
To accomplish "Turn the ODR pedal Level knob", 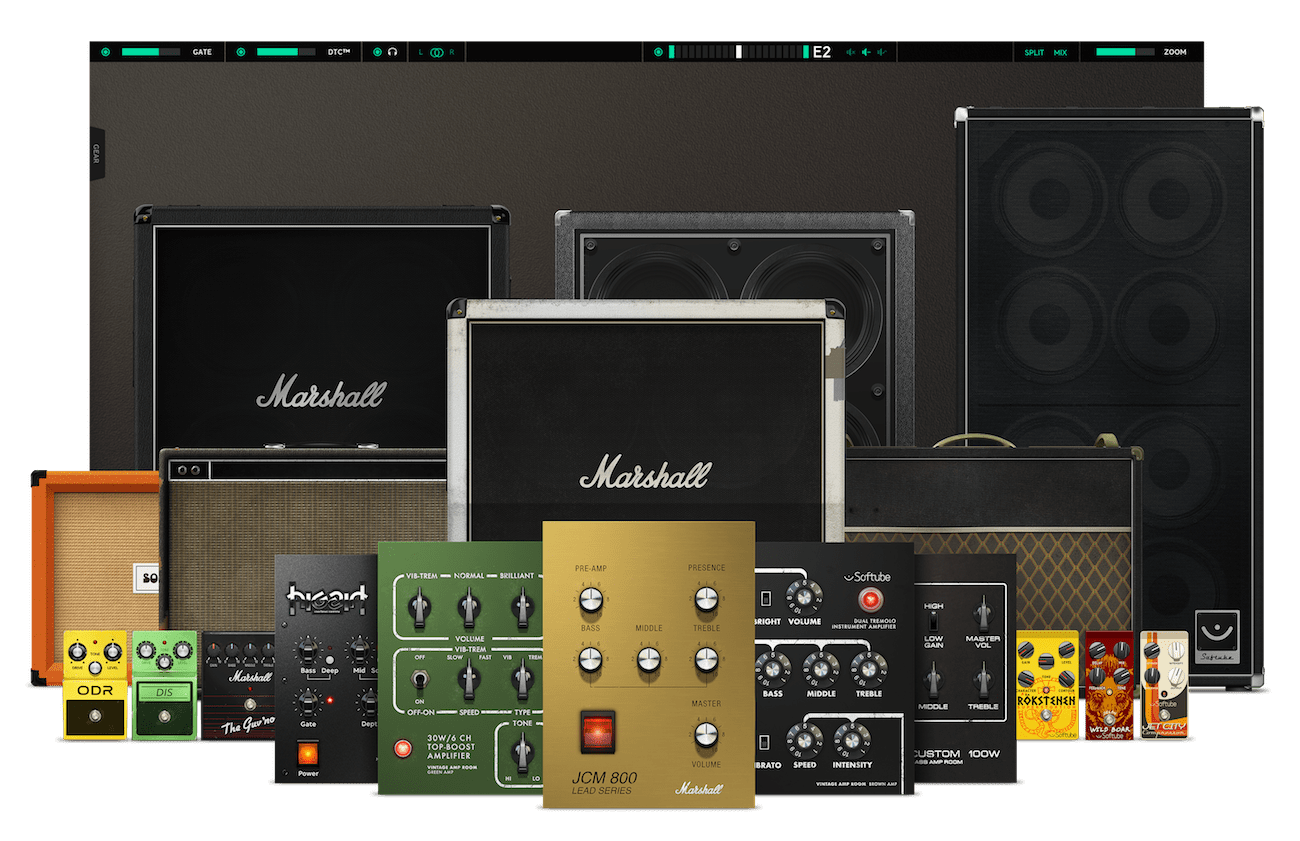I will tap(113, 652).
